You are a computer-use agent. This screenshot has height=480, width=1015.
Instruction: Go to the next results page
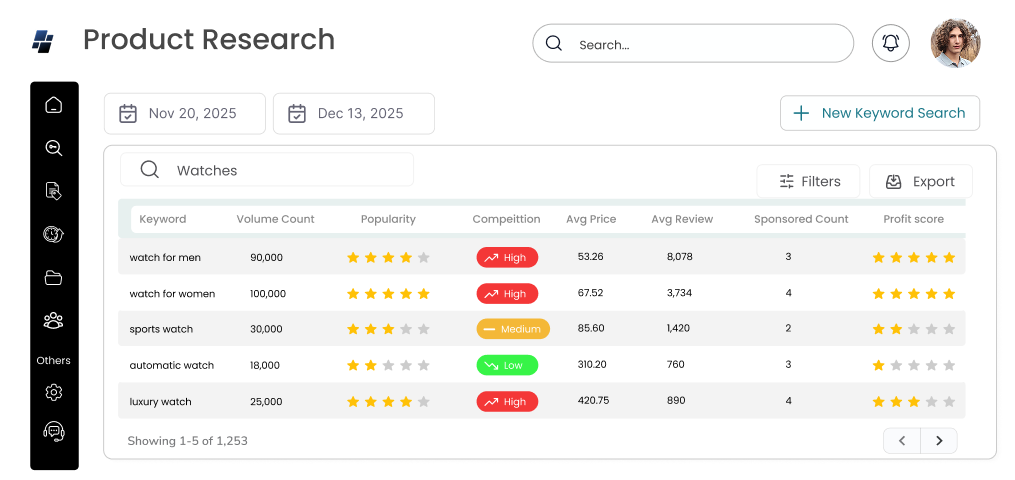point(939,440)
